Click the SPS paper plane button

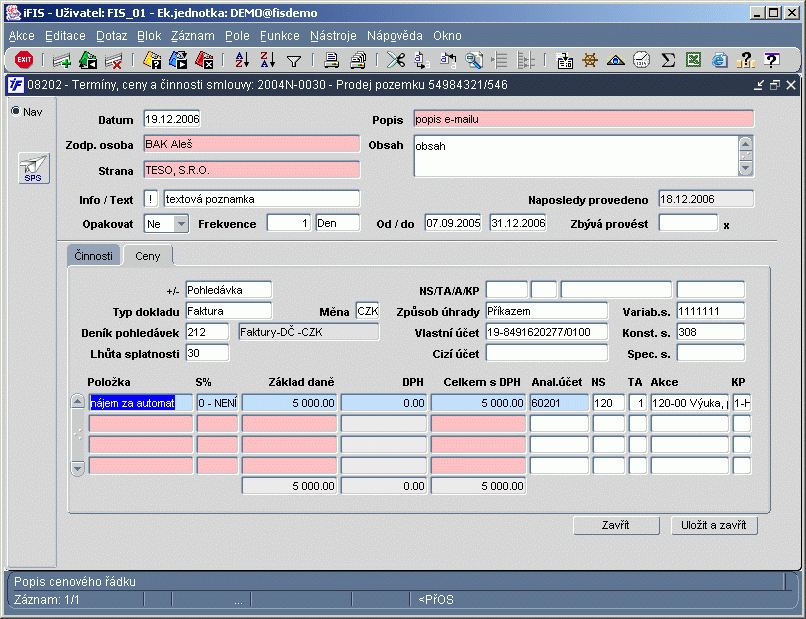(x=33, y=168)
